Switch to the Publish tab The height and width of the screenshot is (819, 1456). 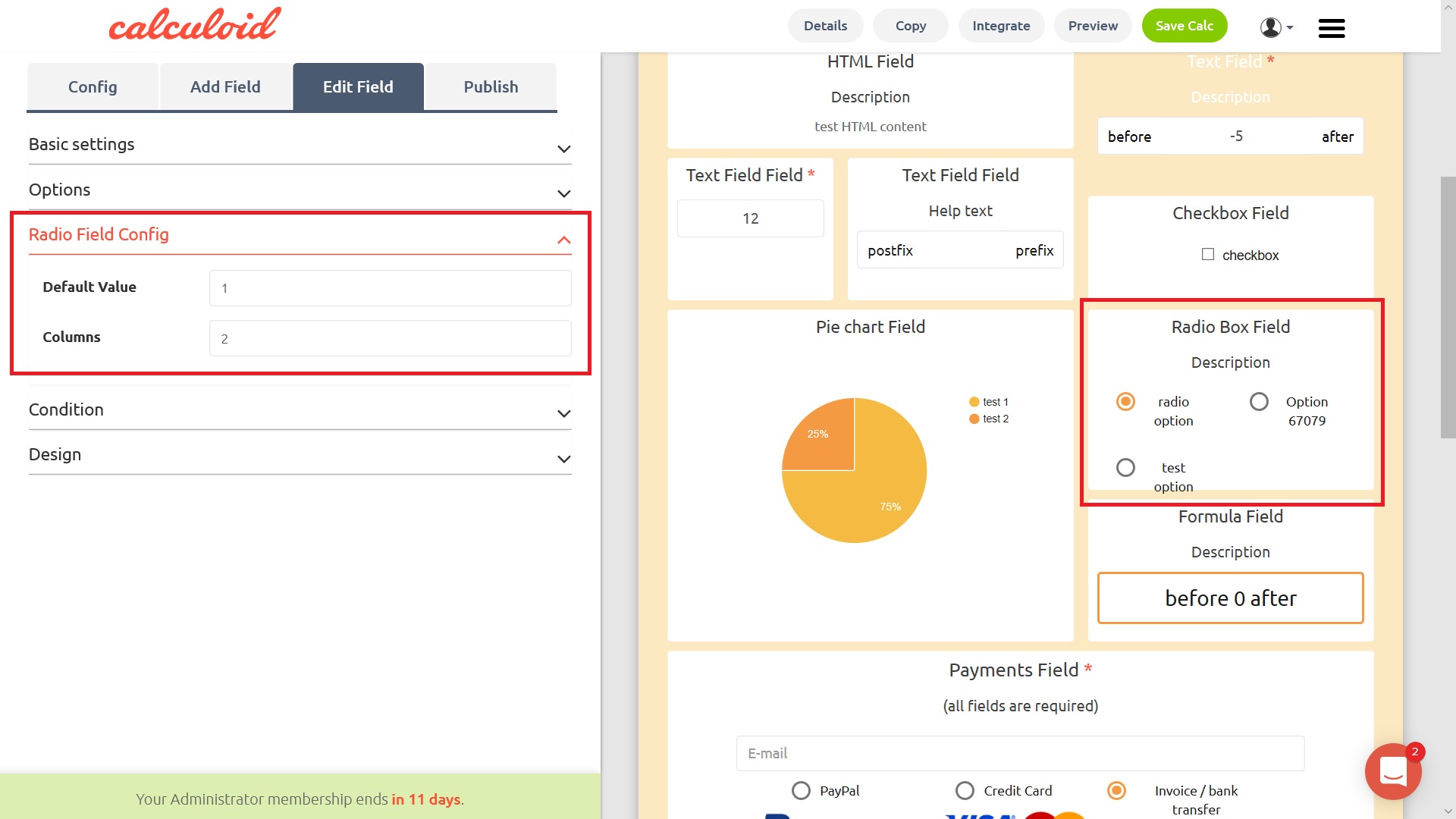point(491,86)
